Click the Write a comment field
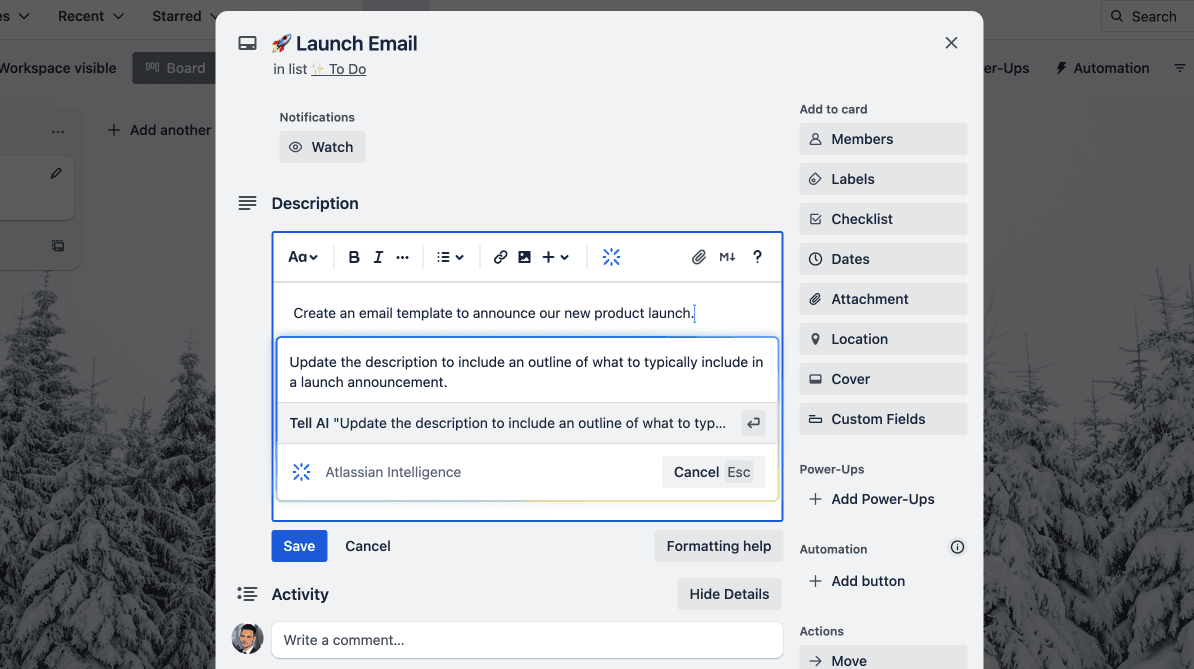This screenshot has width=1194, height=669. click(x=526, y=640)
